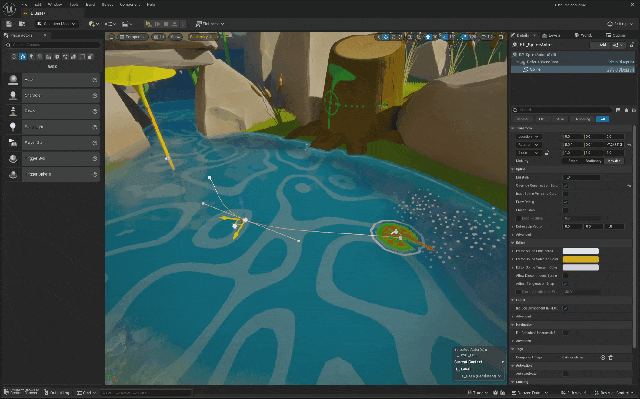Screen dimensions: 640x399
Task: Open the Content Drawer in the status bar
Action: [x=20, y=392]
